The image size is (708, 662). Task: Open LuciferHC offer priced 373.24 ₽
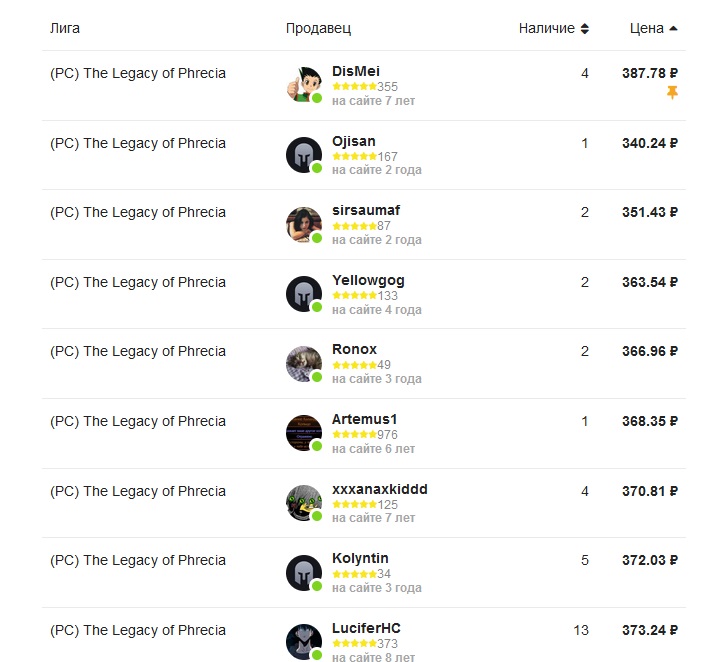pos(650,630)
